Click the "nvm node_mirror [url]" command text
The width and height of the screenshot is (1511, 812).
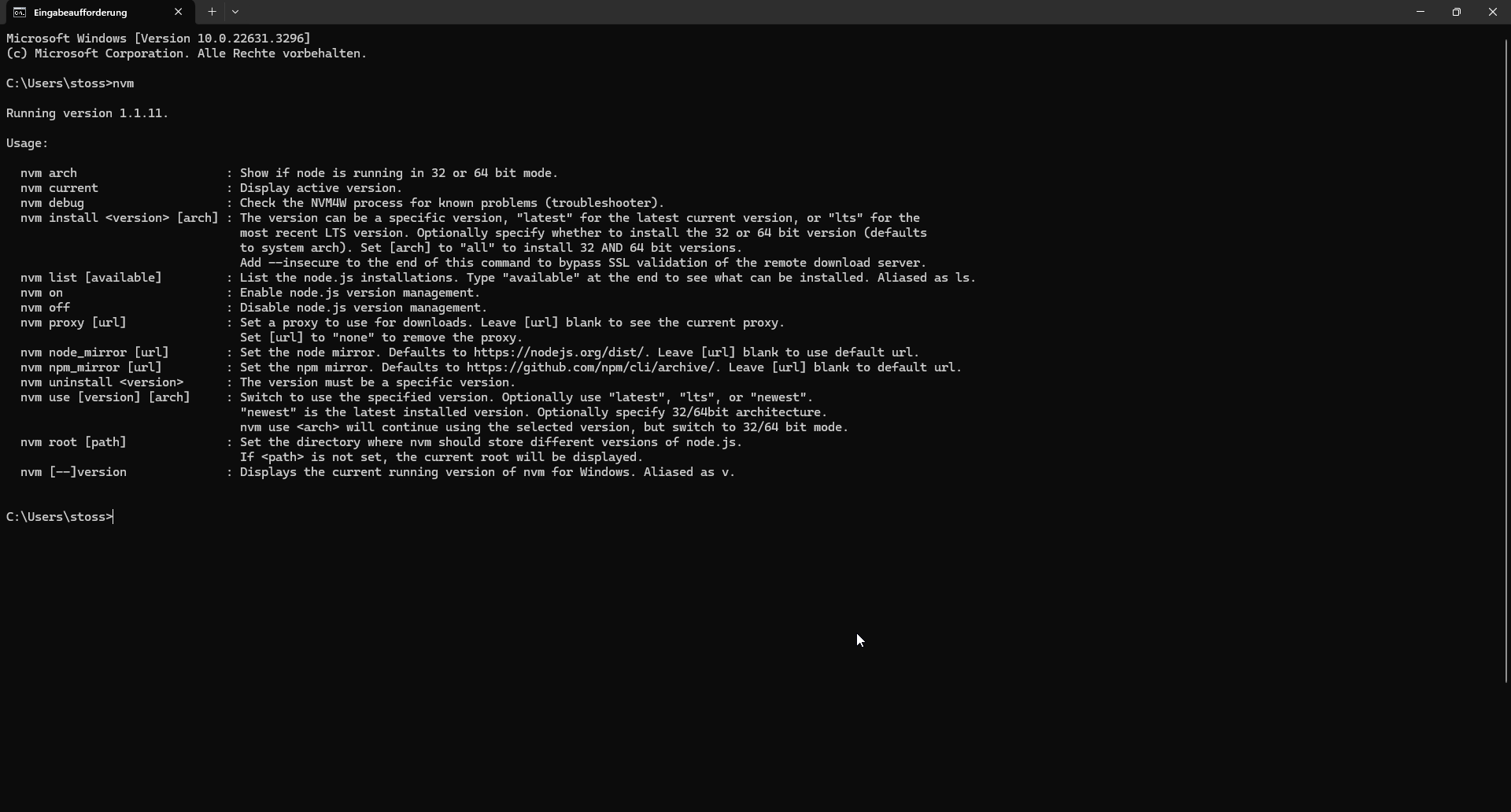[94, 352]
